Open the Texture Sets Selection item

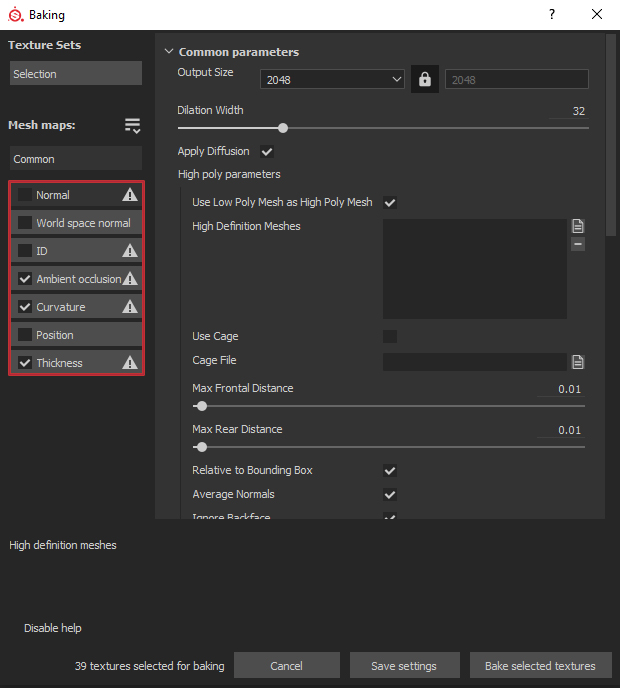pos(76,74)
